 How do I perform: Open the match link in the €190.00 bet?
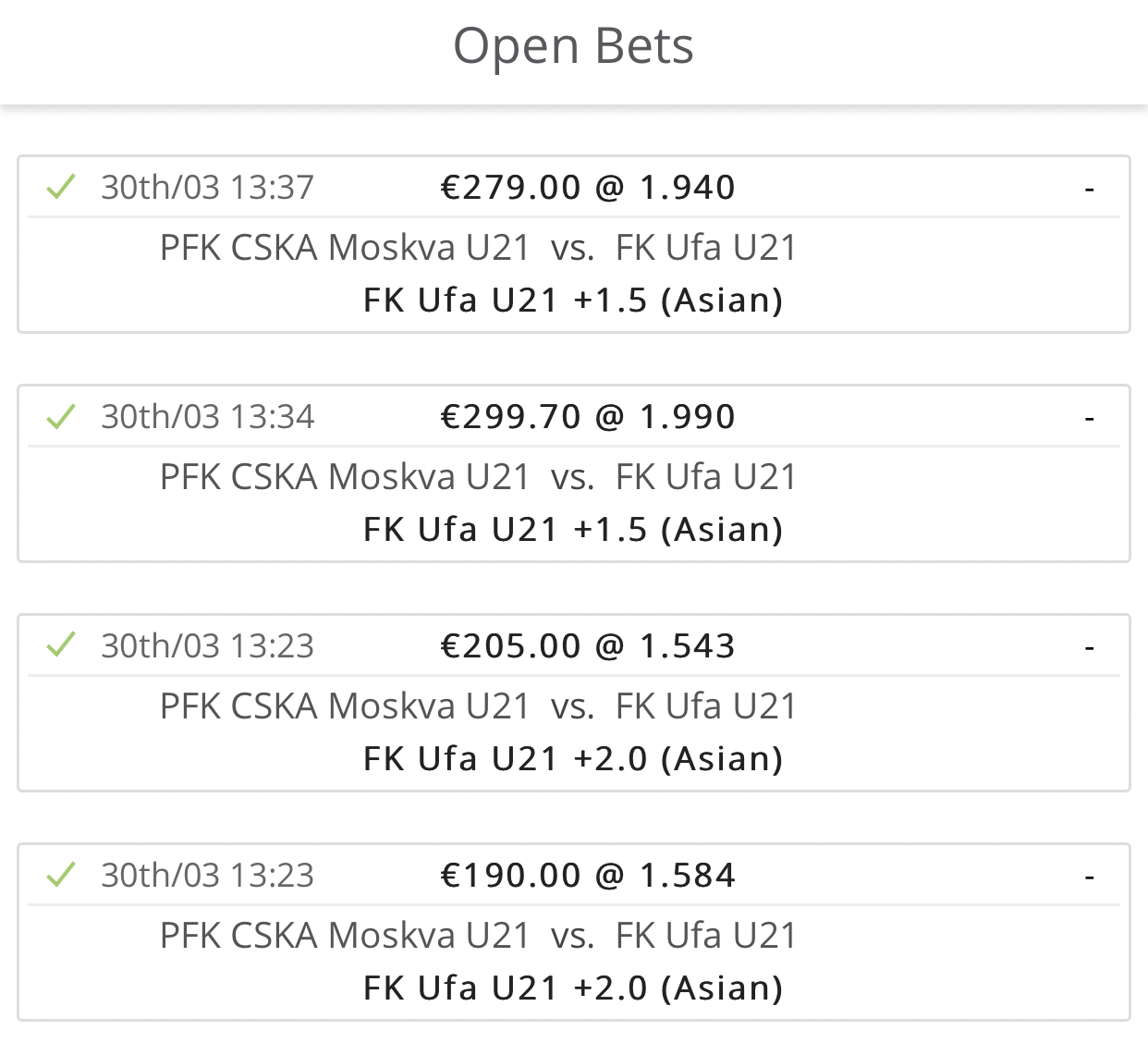[478, 936]
